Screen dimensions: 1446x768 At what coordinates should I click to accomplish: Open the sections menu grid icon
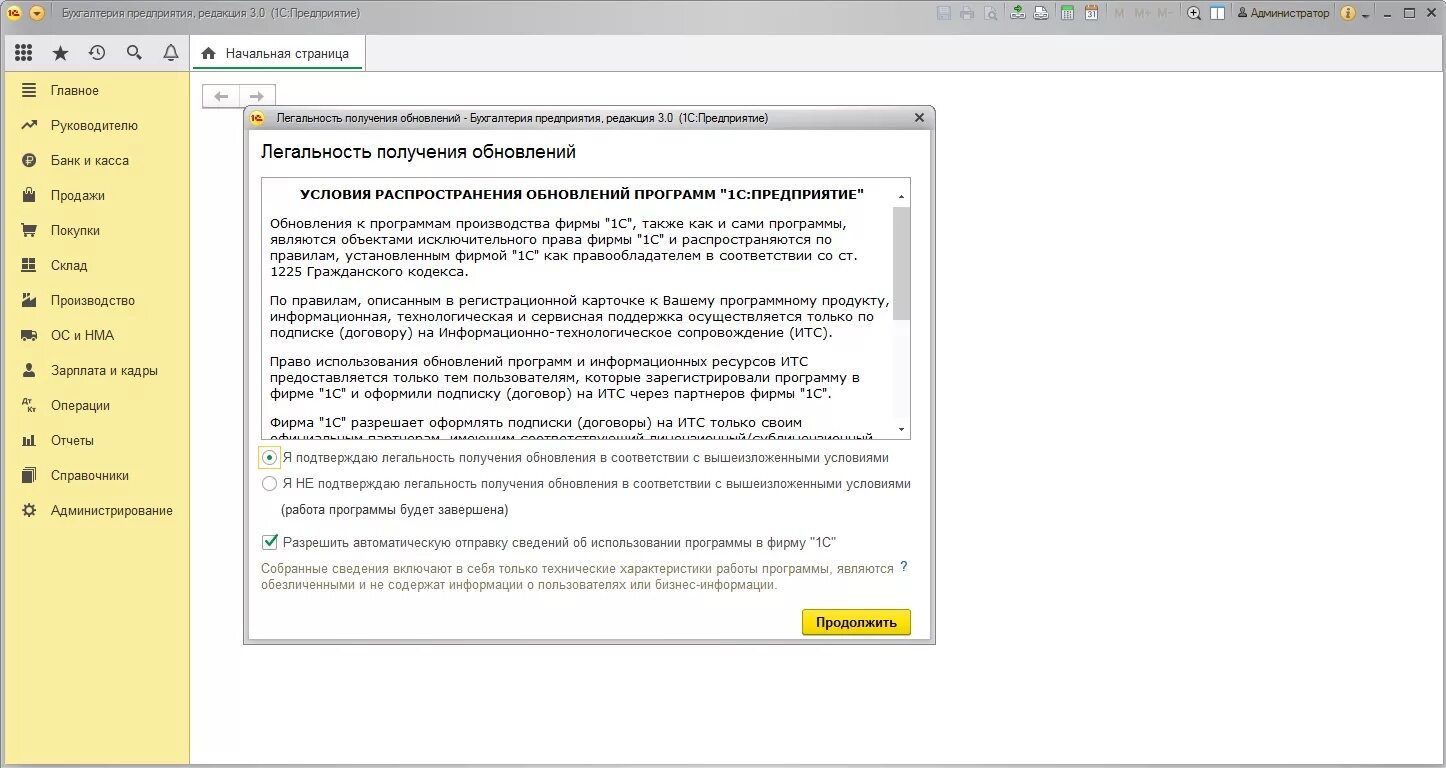[23, 53]
